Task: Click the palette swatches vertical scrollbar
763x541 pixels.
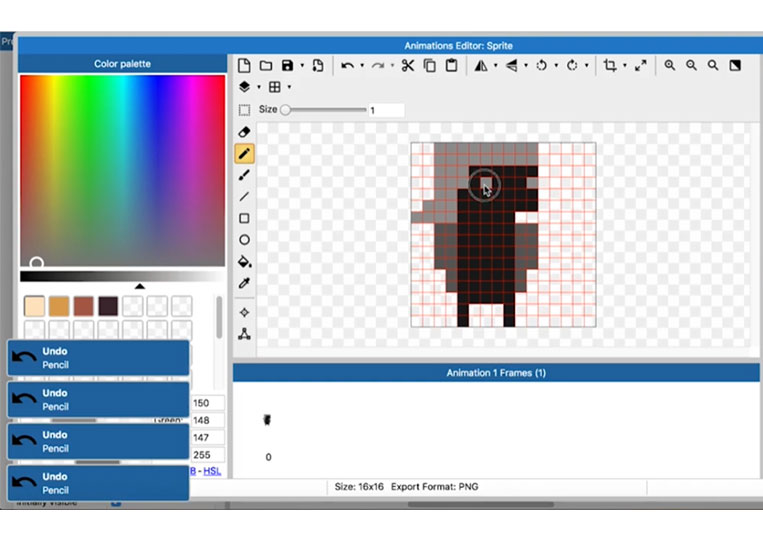Action: (219, 317)
